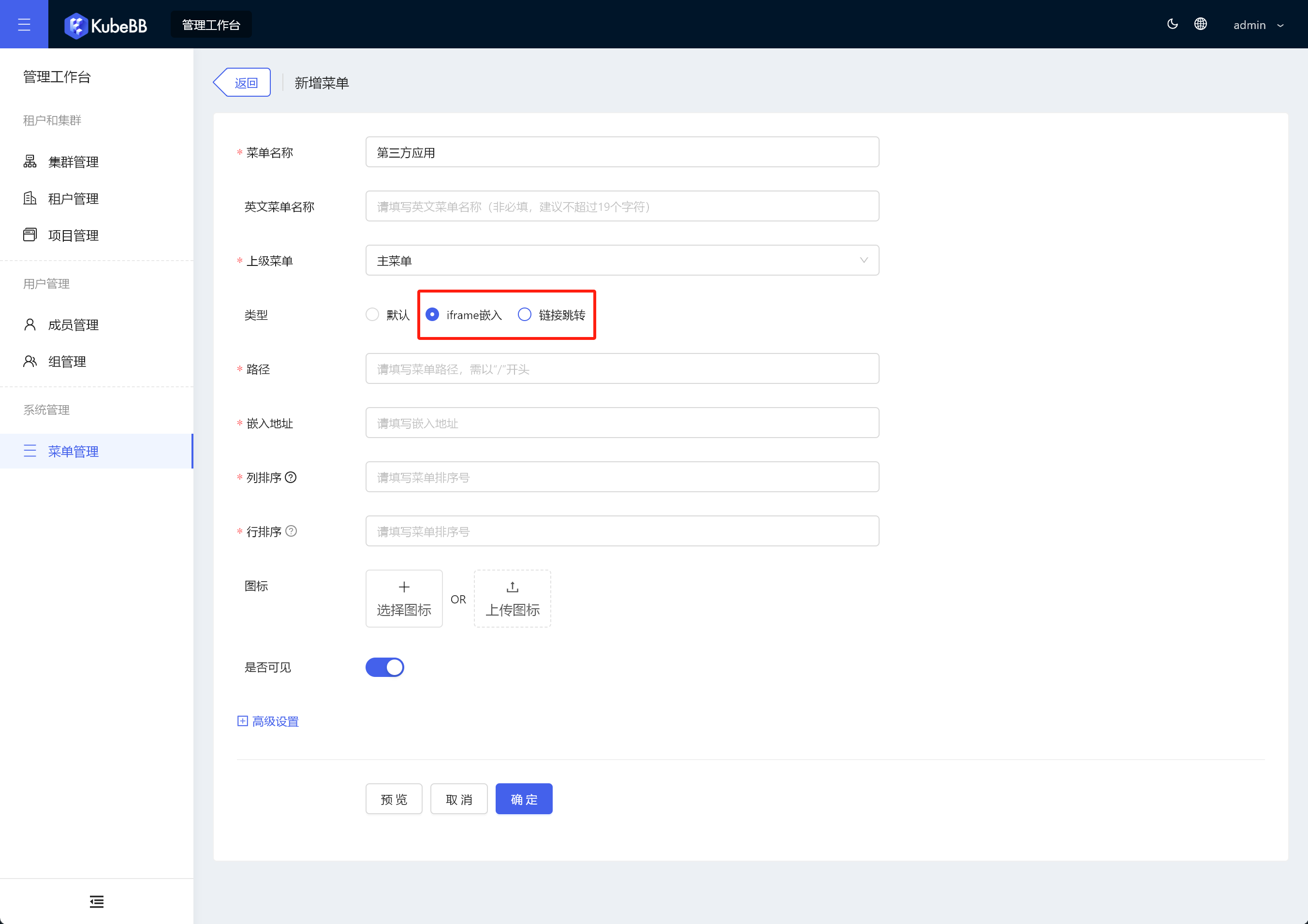Screen dimensions: 1308x924
Task: Open 项目管理 in sidebar
Action: pyautogui.click(x=97, y=235)
